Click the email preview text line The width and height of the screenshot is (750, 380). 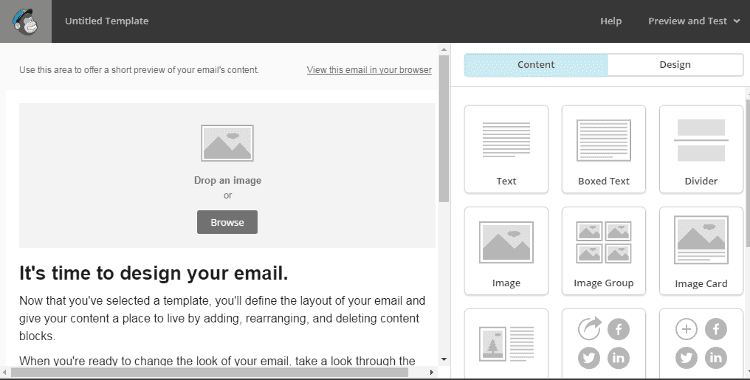point(139,70)
